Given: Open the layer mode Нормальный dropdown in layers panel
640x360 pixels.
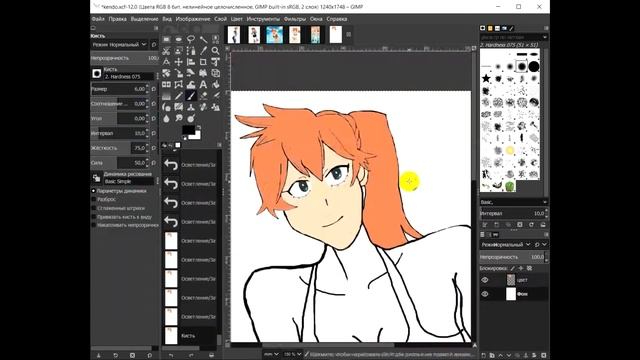Looking at the screenshot, I should (x=505, y=244).
